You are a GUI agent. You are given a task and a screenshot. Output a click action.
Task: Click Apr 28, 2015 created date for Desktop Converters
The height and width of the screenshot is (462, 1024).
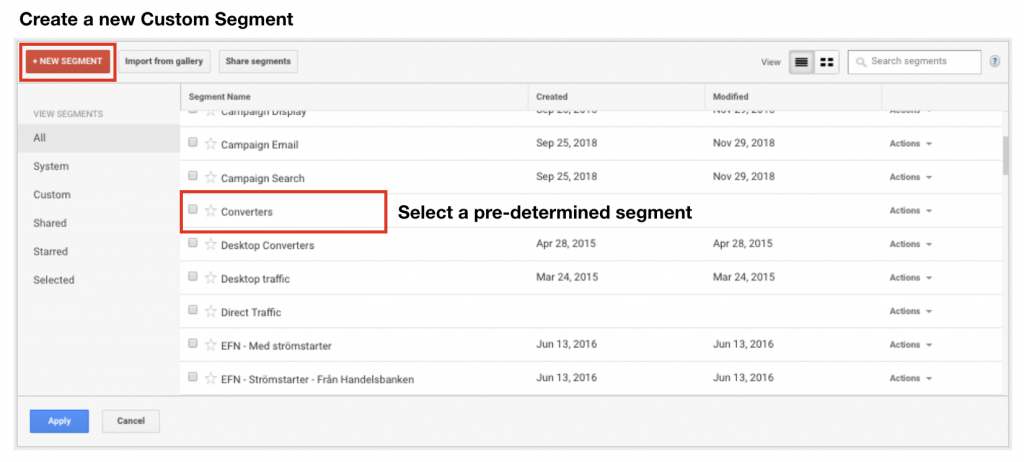566,244
